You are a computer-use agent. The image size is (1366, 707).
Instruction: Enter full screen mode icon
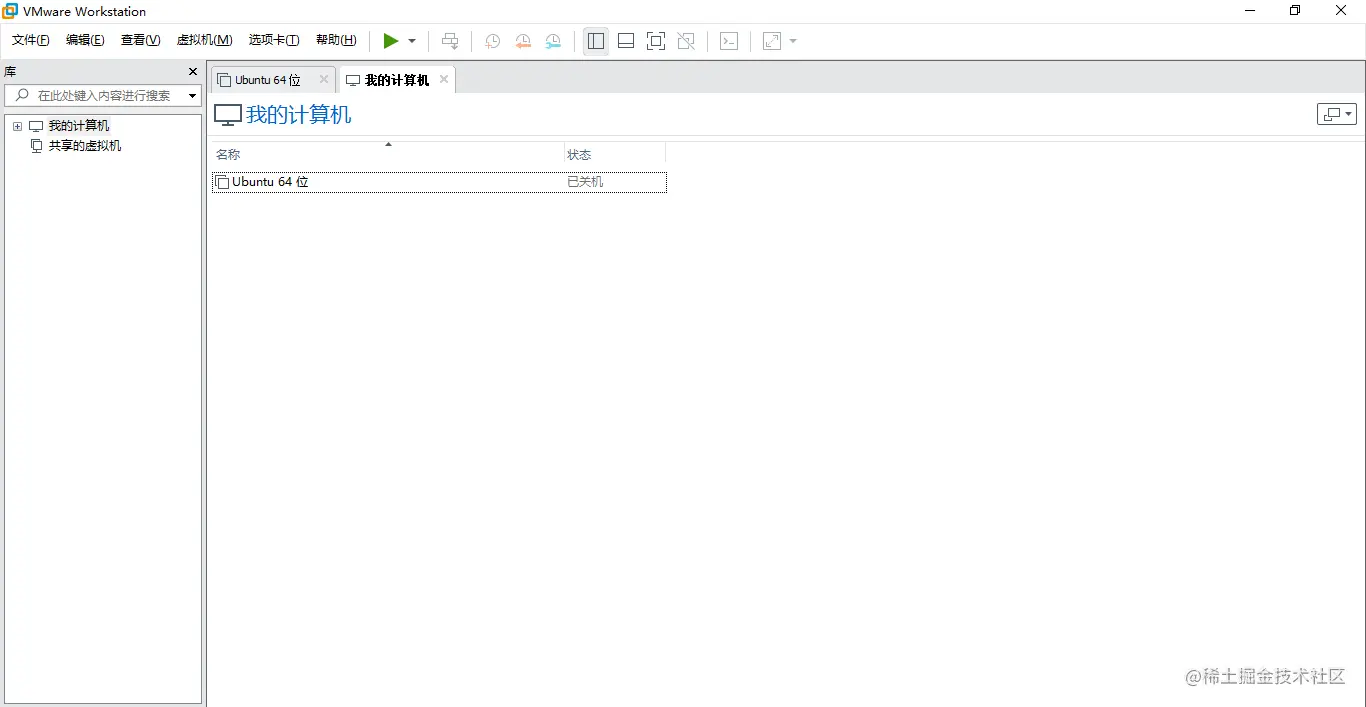656,41
